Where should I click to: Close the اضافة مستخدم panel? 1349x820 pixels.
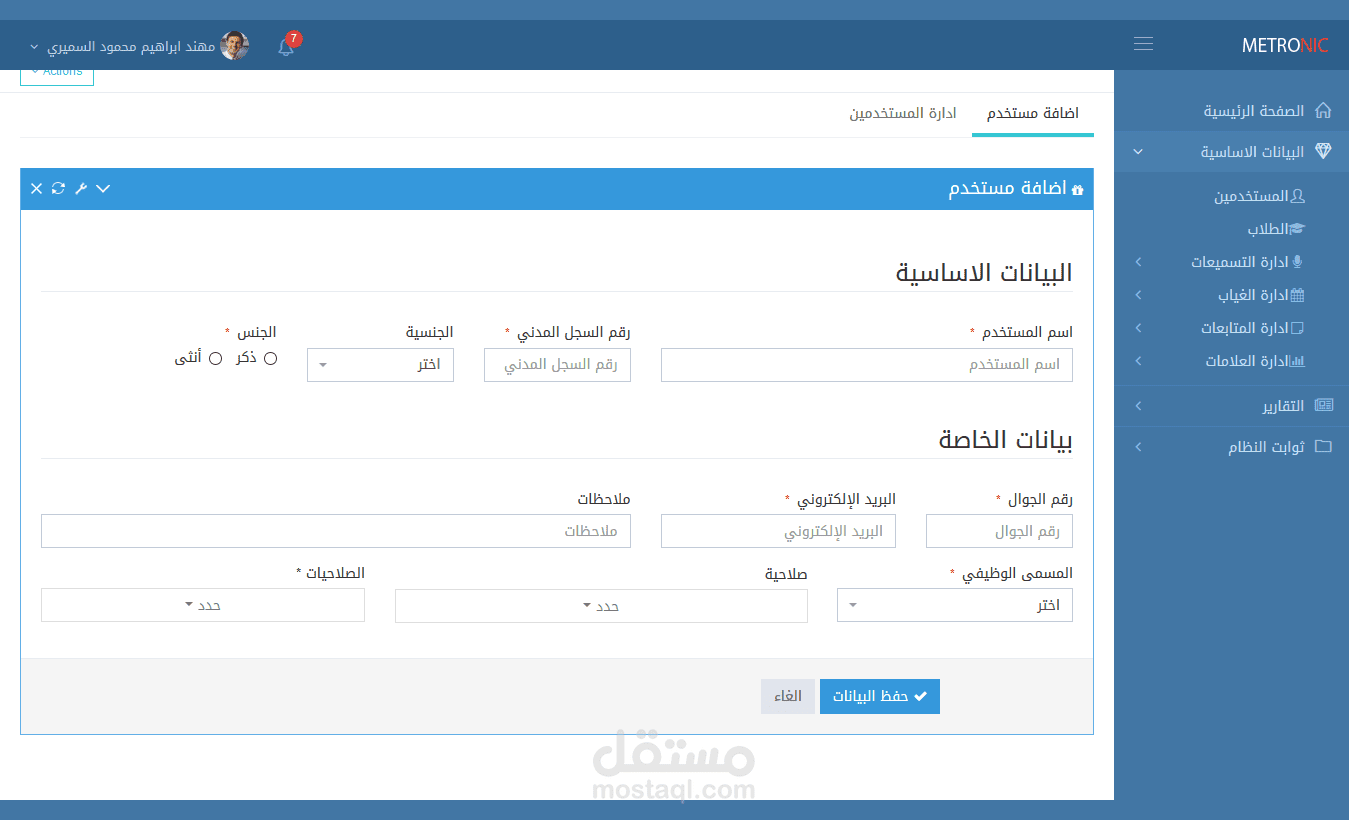pos(36,188)
